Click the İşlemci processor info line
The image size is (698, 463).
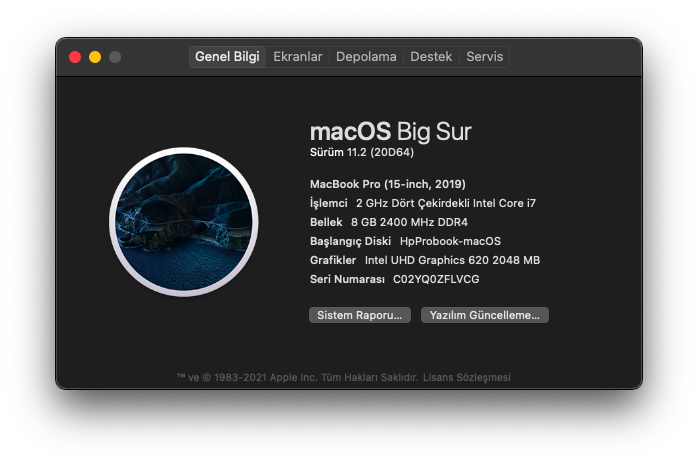click(x=423, y=203)
